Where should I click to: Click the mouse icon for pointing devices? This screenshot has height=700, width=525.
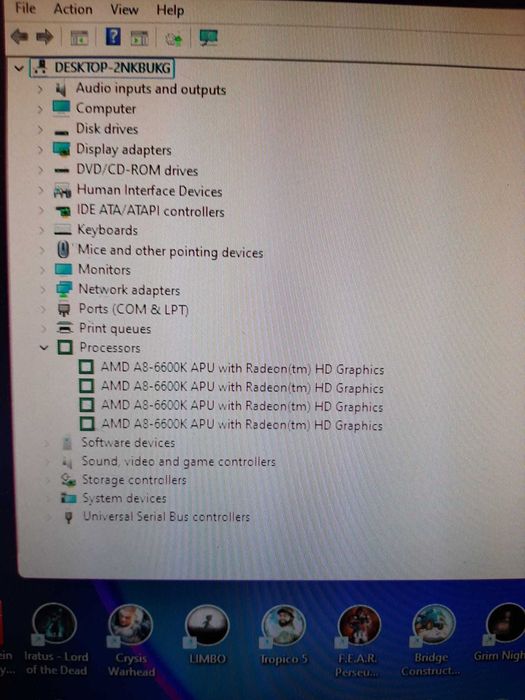click(63, 249)
